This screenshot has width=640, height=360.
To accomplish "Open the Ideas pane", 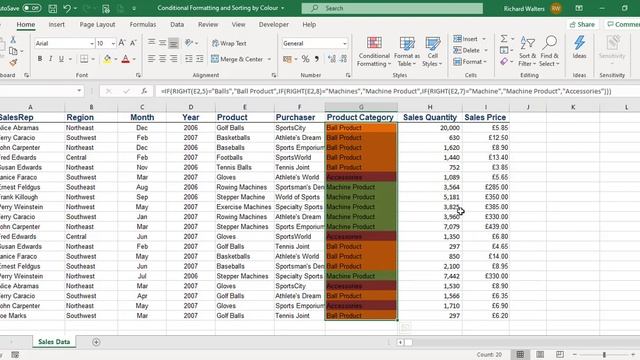I will [x=579, y=47].
